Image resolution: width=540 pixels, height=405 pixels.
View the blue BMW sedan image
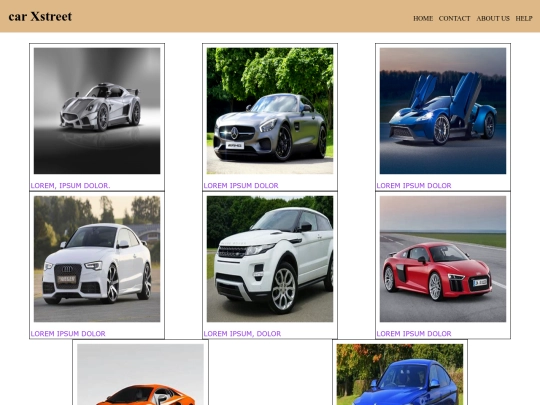(x=400, y=374)
